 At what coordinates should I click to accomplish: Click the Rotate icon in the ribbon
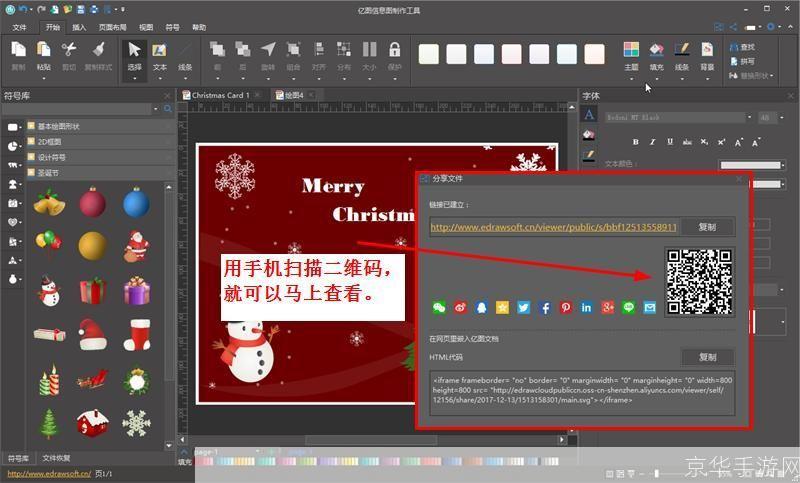(x=268, y=49)
